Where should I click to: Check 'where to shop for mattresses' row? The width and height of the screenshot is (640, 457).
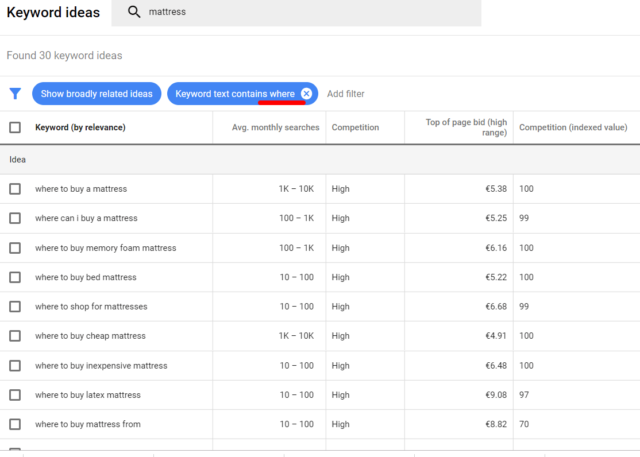pos(15,306)
